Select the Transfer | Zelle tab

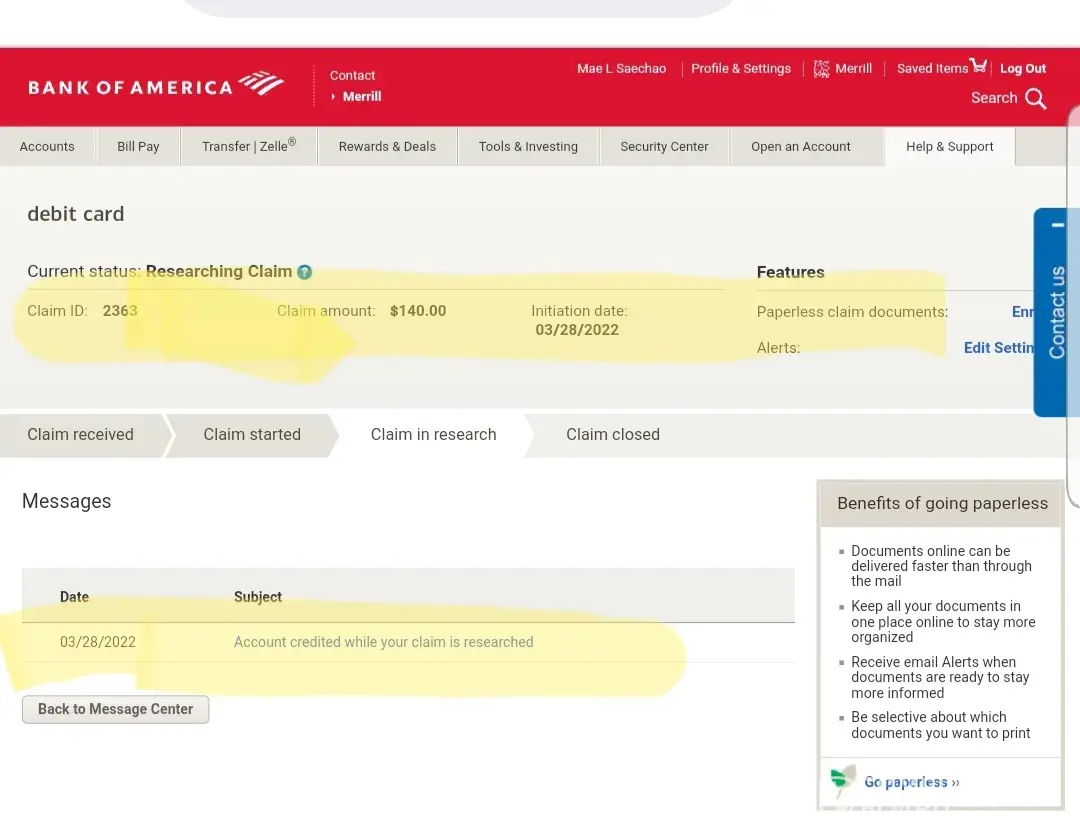tap(248, 147)
